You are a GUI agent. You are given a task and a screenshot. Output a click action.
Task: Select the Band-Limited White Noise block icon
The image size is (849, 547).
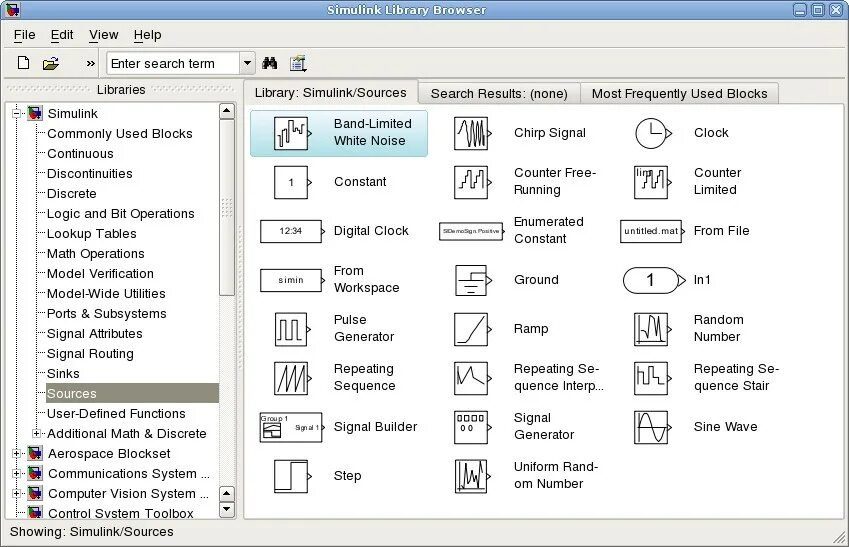click(x=293, y=133)
